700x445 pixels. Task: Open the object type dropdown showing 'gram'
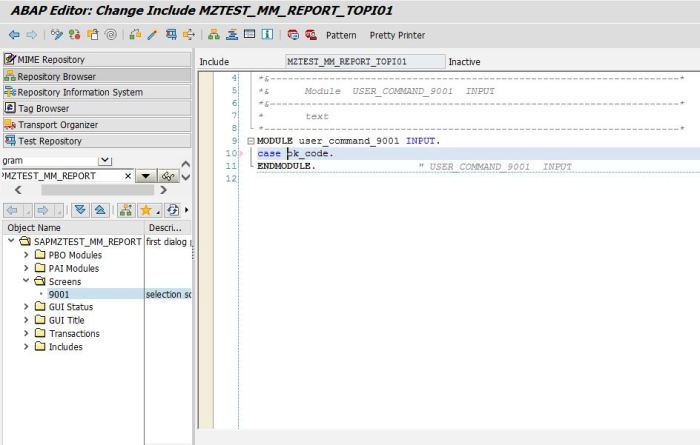(105, 160)
